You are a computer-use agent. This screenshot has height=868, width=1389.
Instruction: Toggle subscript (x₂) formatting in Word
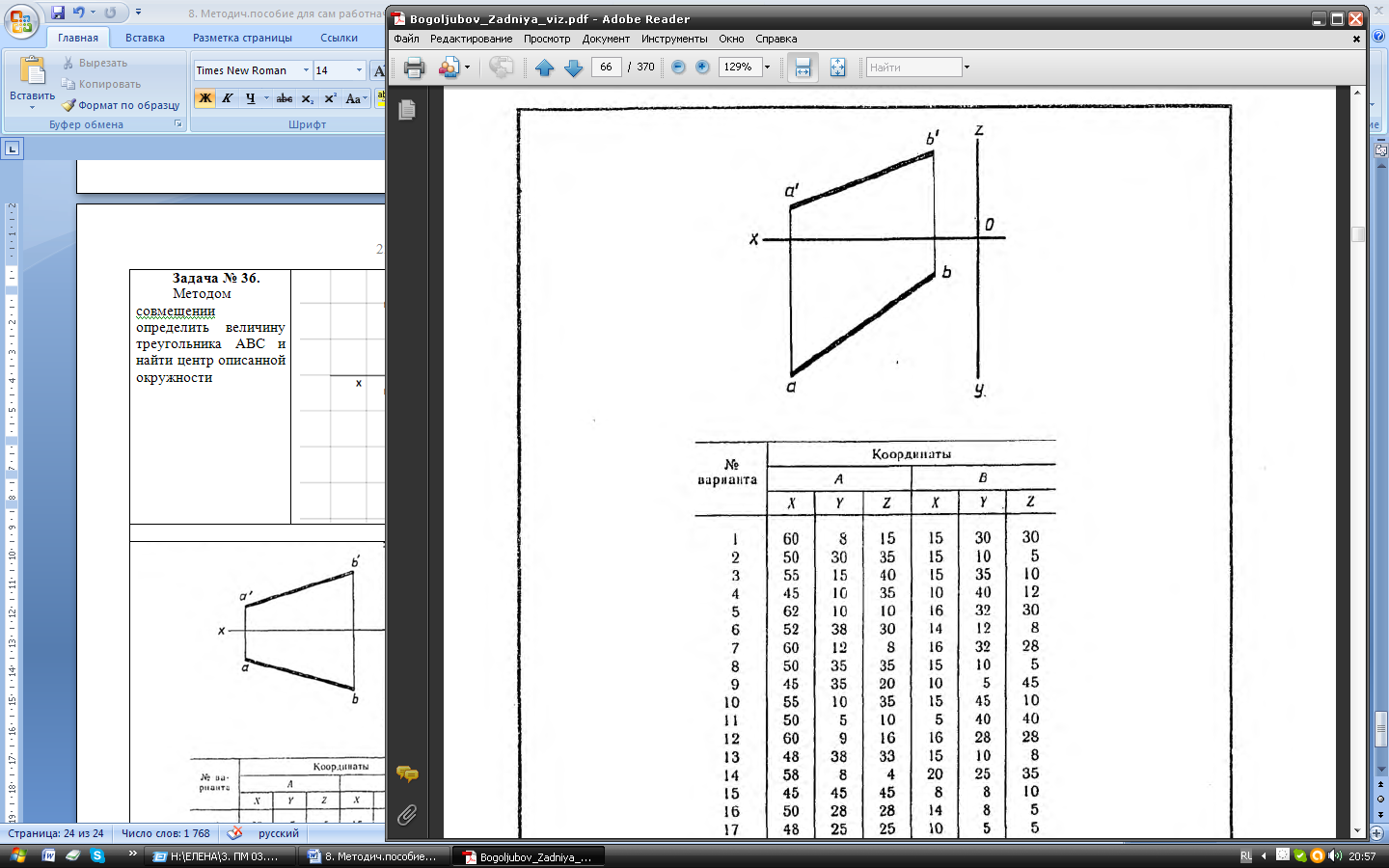[307, 98]
